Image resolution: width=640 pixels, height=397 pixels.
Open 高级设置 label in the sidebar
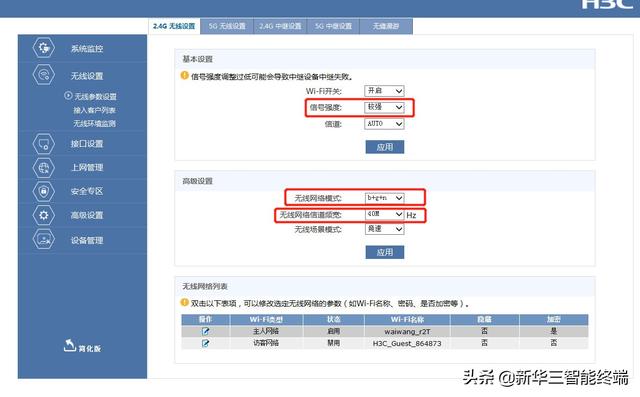pyautogui.click(x=87, y=215)
